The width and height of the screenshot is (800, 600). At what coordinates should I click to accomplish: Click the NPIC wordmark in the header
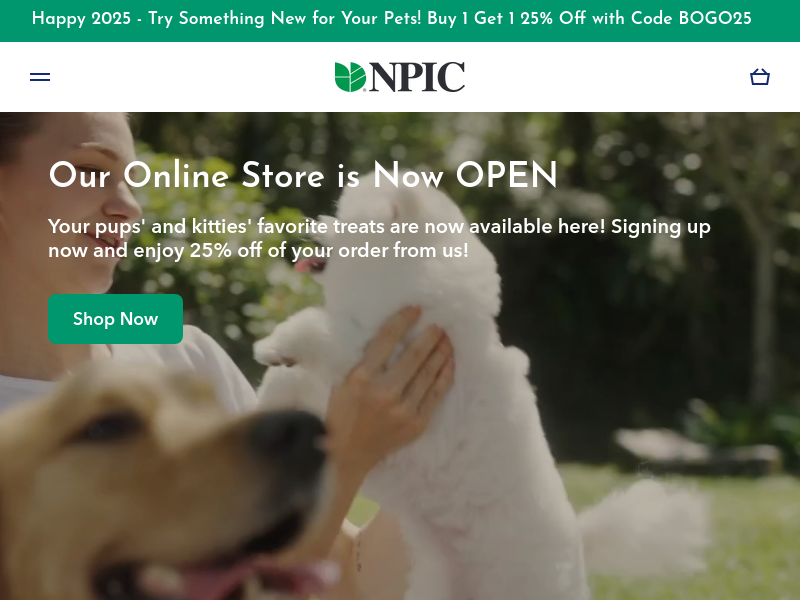tap(417, 77)
